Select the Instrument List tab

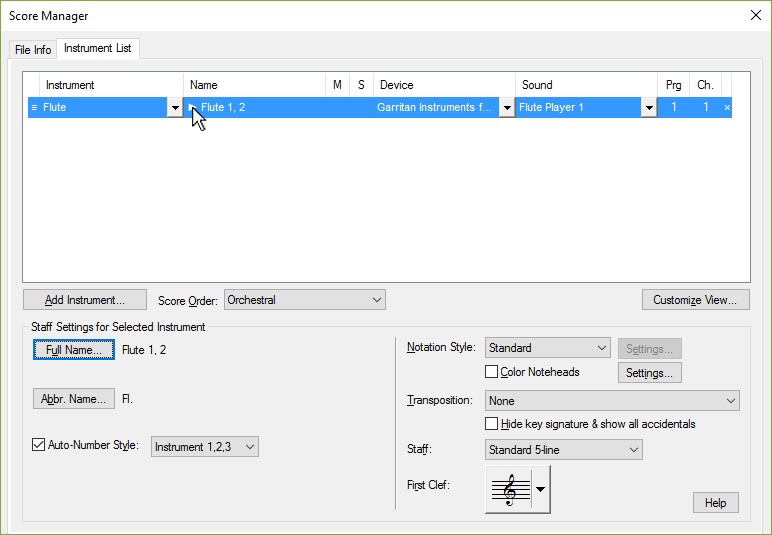[98, 49]
